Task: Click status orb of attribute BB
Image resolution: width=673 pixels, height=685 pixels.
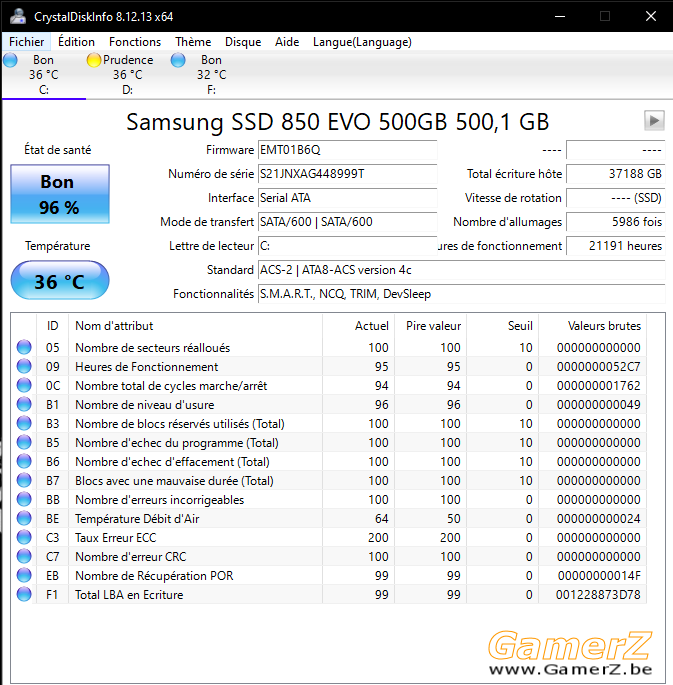Action: (24, 499)
